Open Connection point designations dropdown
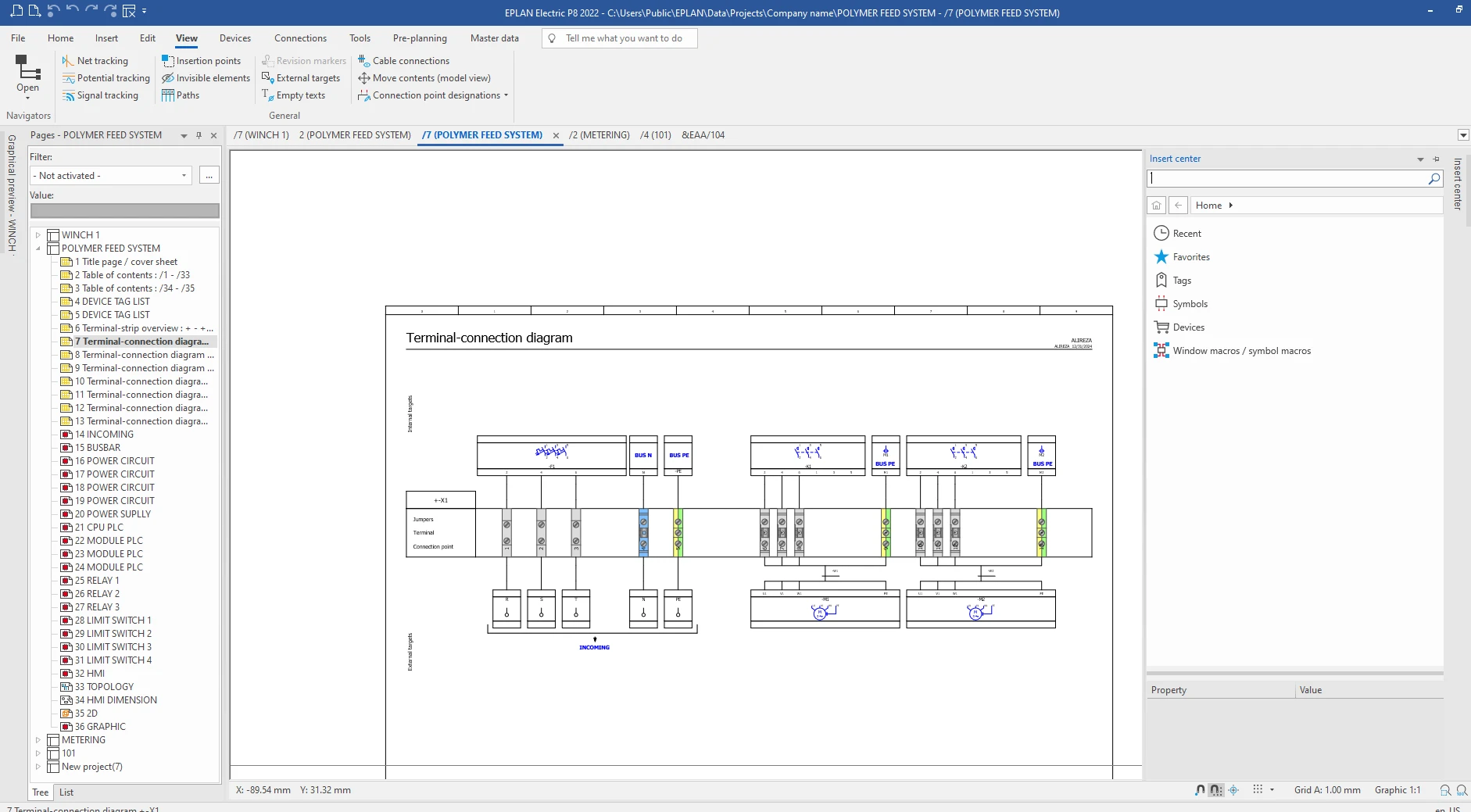 coord(506,95)
